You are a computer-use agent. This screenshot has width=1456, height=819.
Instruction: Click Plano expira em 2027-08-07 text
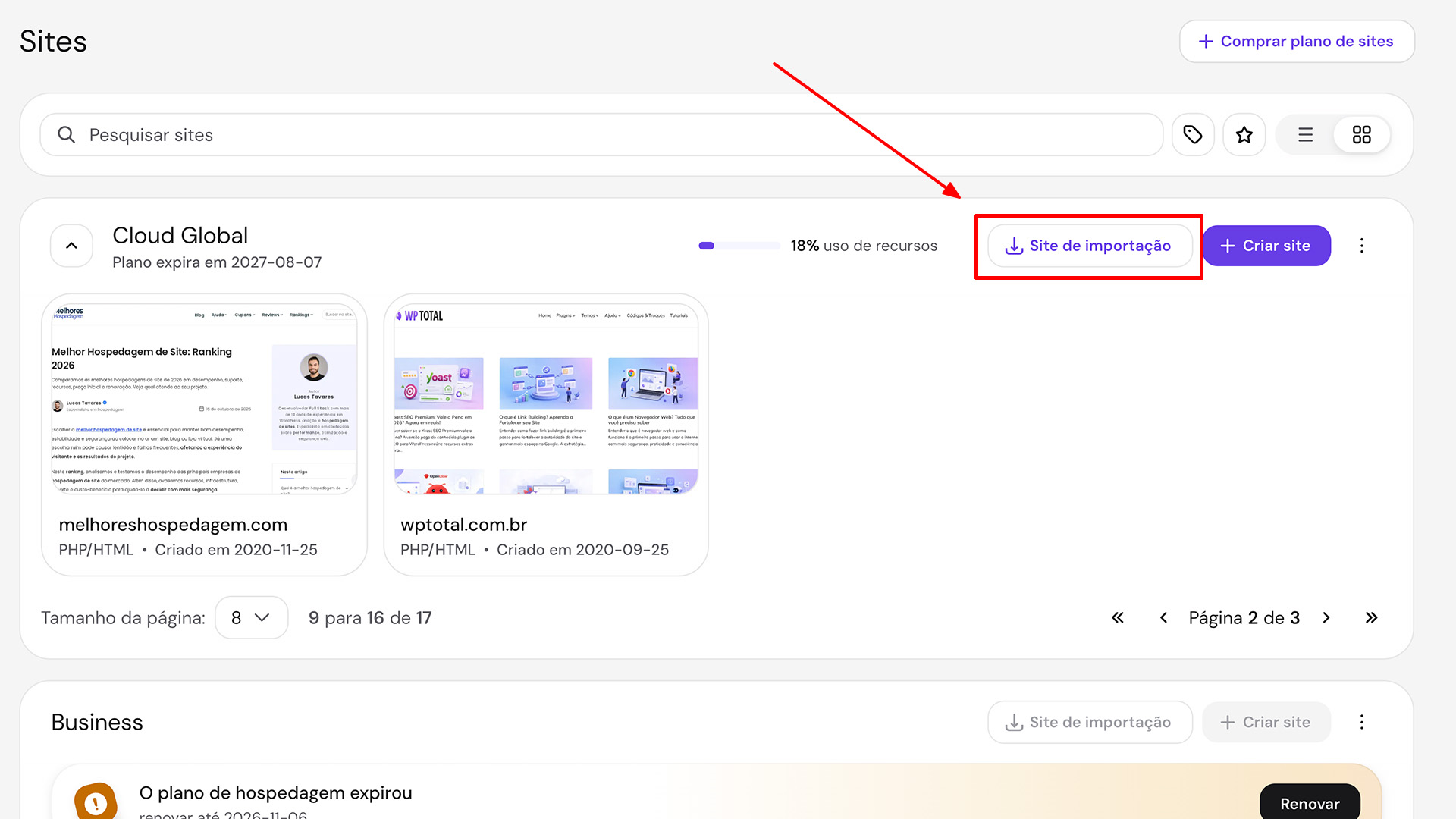[217, 262]
